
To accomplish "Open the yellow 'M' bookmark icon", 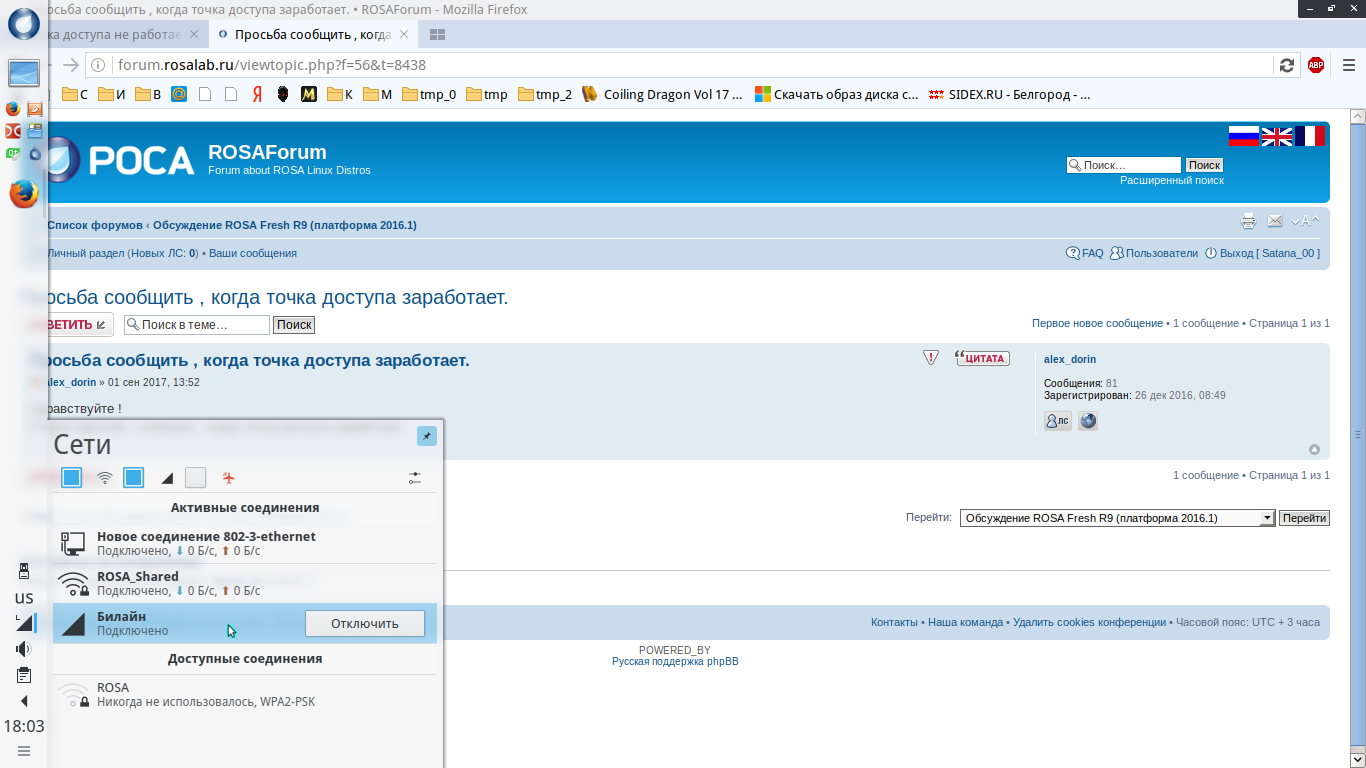I will [309, 95].
